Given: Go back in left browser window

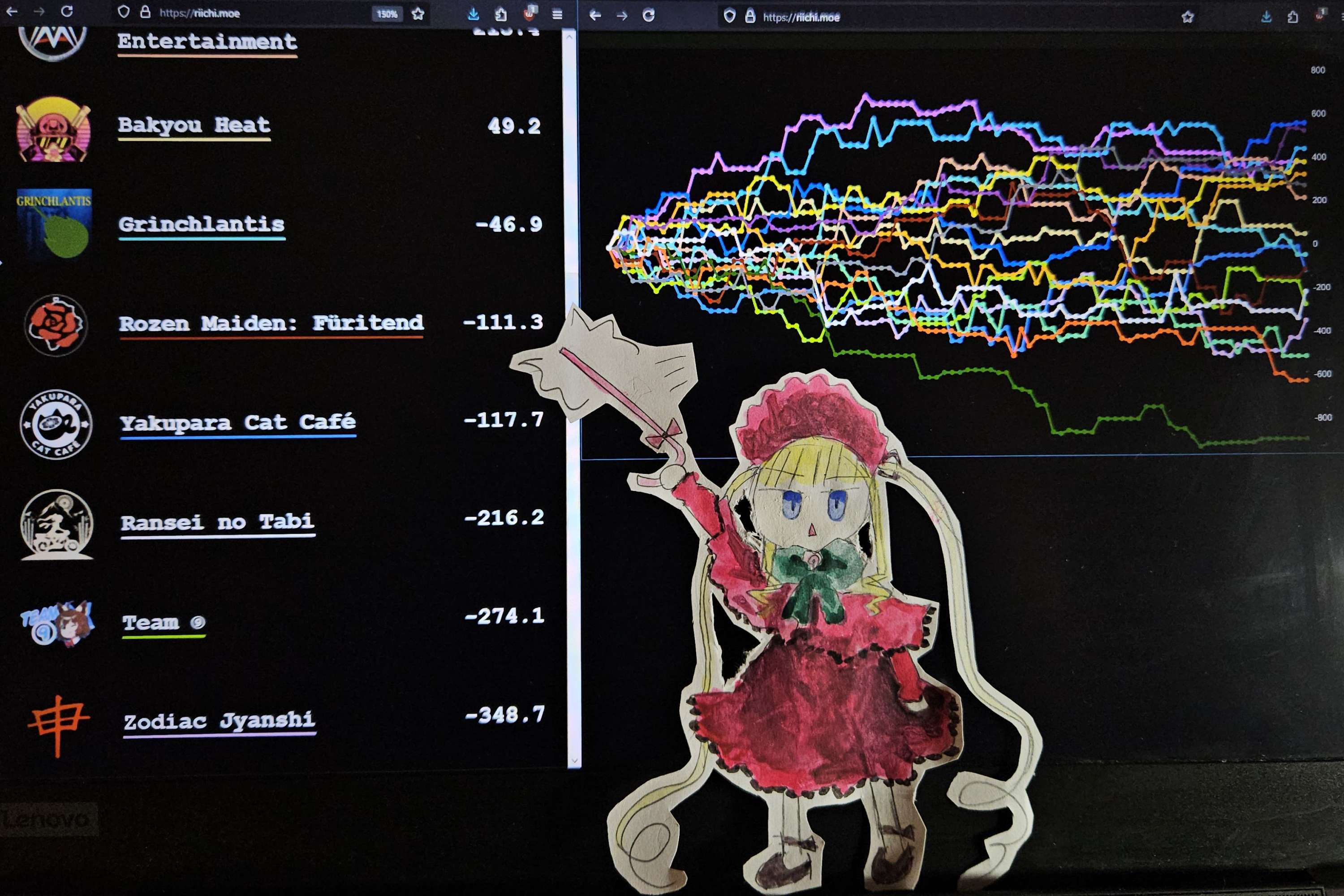Looking at the screenshot, I should tap(12, 11).
